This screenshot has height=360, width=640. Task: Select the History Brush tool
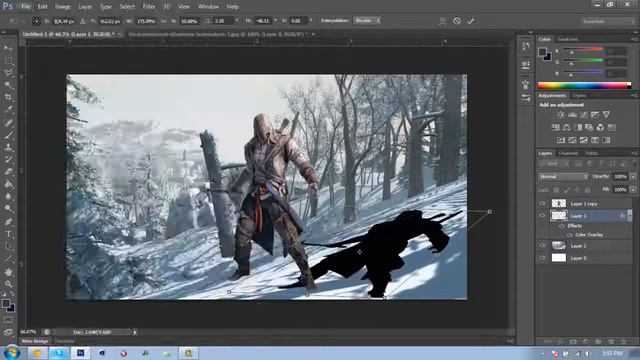tap(8, 159)
